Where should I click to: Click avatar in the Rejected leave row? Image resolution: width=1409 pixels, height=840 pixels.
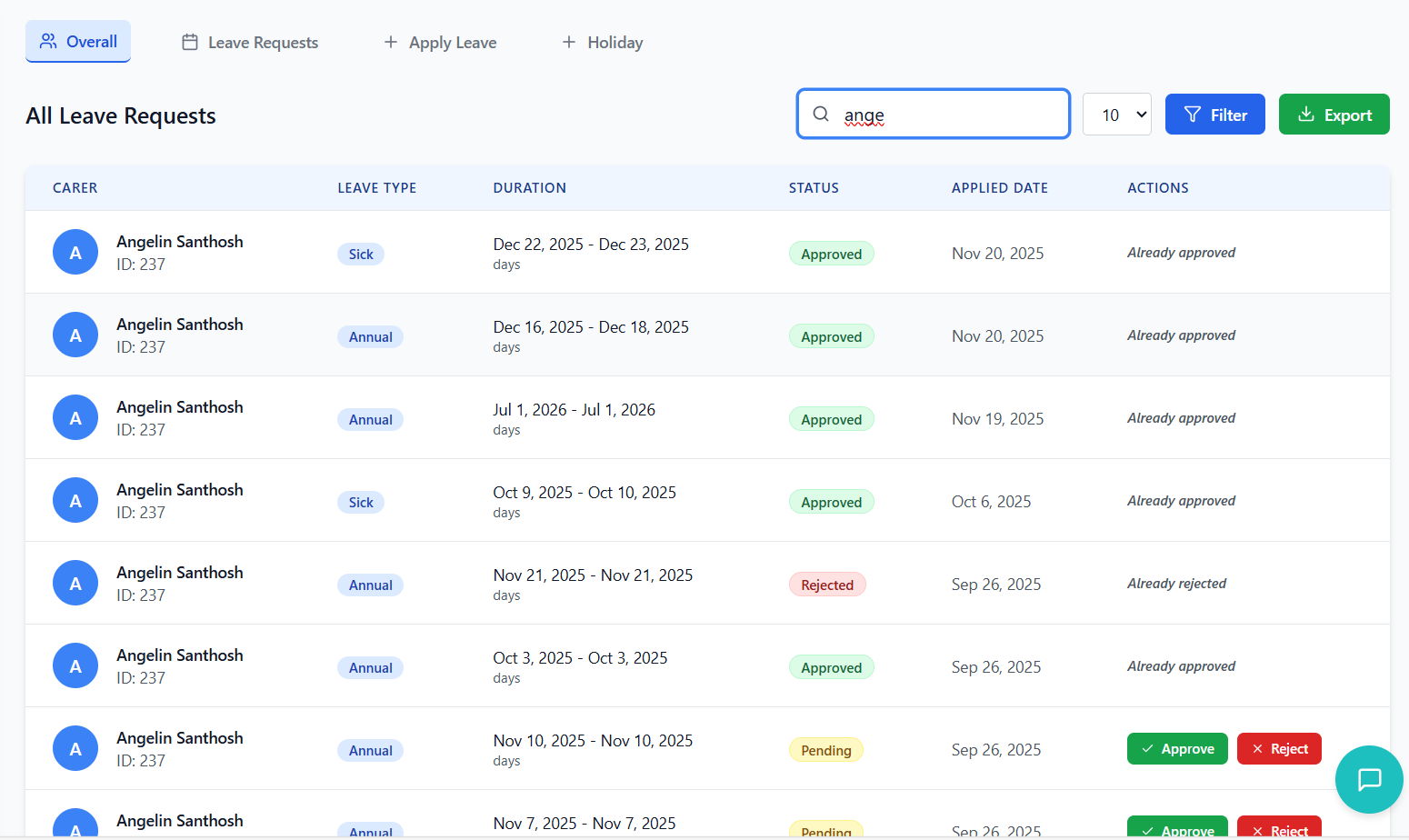coord(75,583)
